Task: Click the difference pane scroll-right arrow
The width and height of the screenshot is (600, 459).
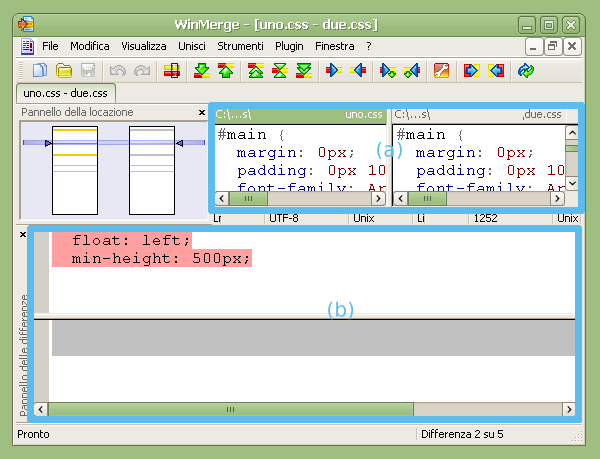Action: pyautogui.click(x=569, y=409)
